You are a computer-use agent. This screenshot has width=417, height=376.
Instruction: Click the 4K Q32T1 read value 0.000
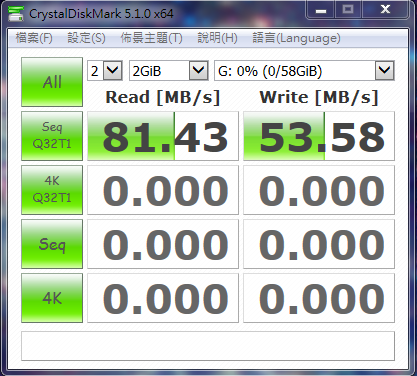point(163,190)
